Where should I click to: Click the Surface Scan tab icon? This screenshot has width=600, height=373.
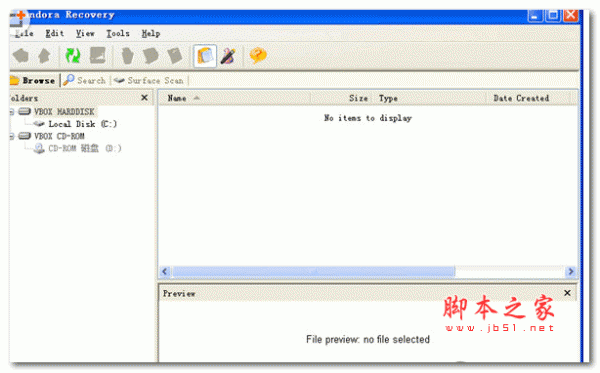(x=119, y=80)
